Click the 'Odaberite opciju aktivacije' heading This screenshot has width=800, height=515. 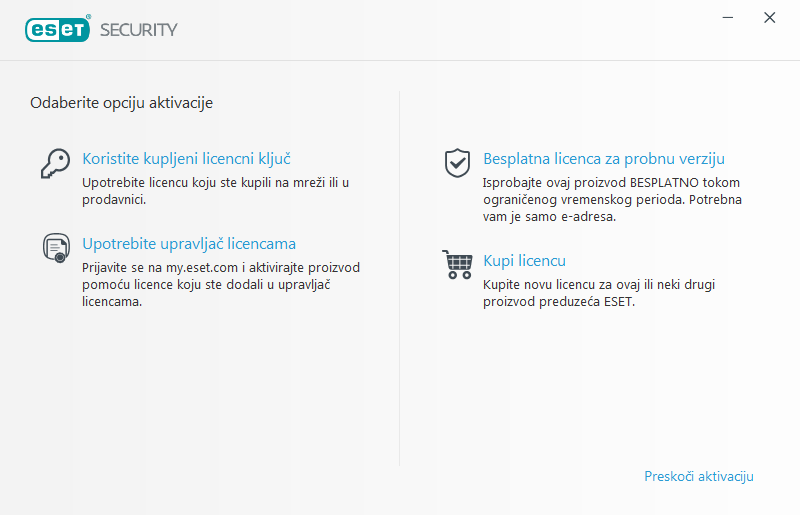click(x=121, y=102)
